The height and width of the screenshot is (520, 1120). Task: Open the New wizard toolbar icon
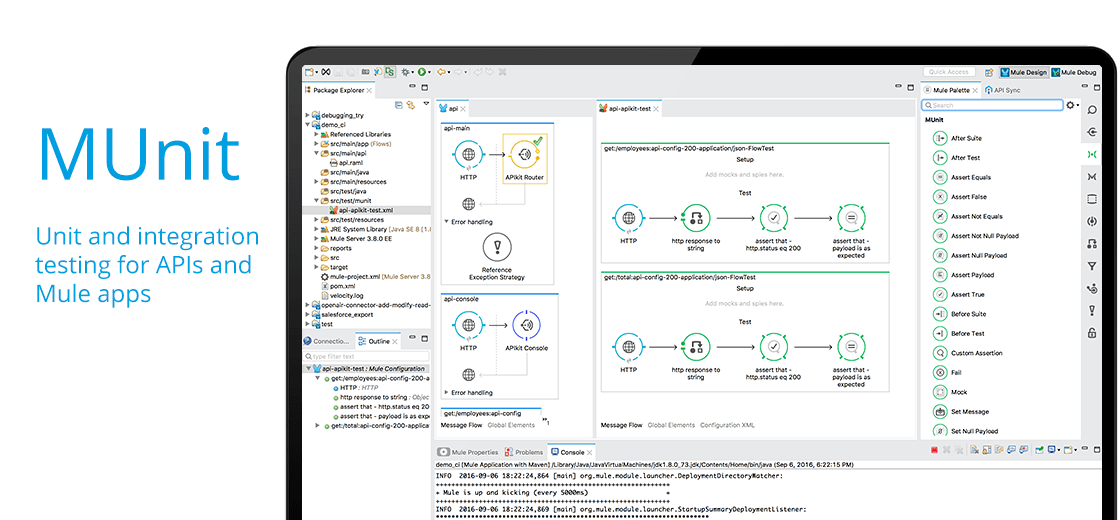309,72
